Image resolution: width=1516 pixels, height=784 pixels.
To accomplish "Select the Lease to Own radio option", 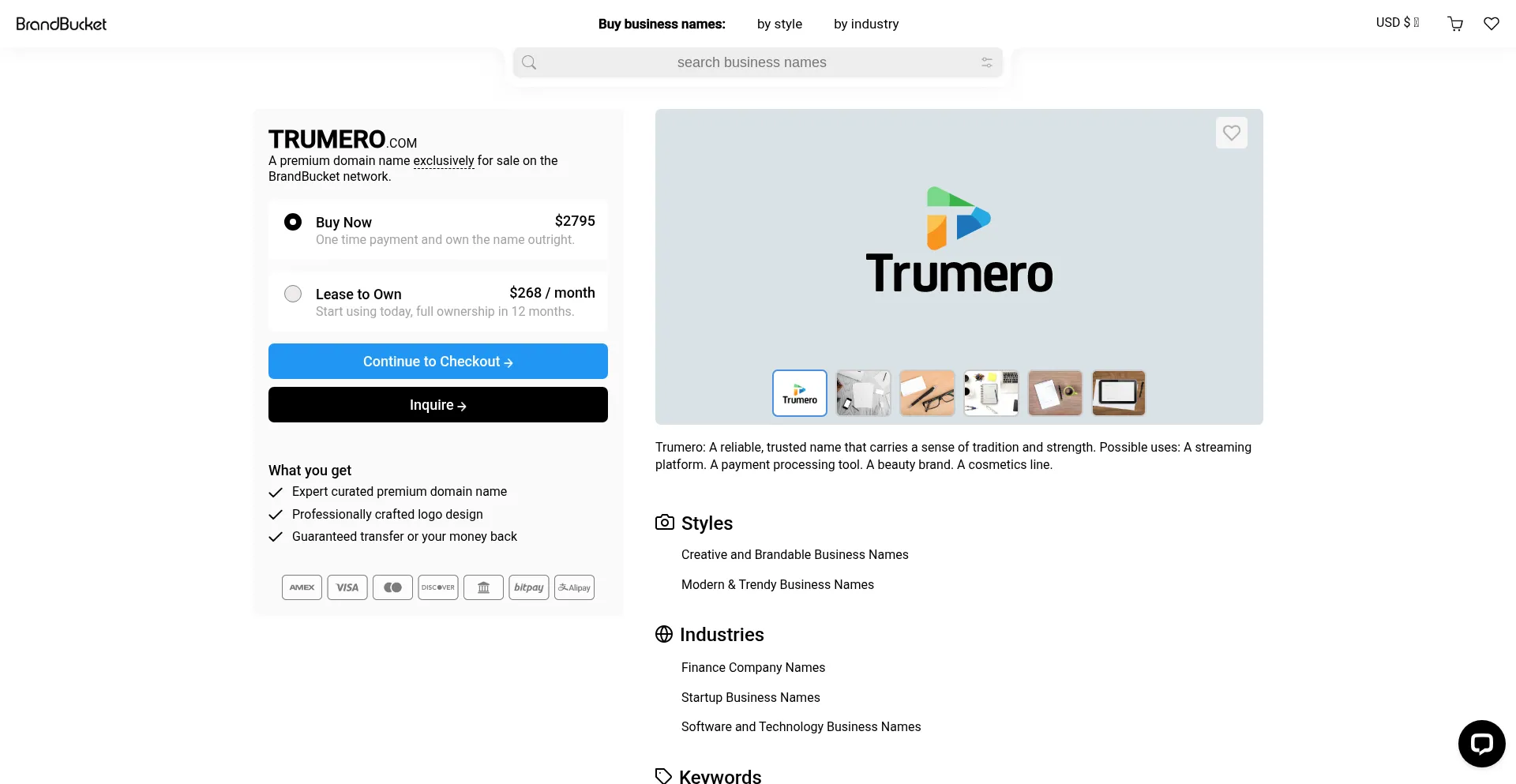I will [x=293, y=294].
